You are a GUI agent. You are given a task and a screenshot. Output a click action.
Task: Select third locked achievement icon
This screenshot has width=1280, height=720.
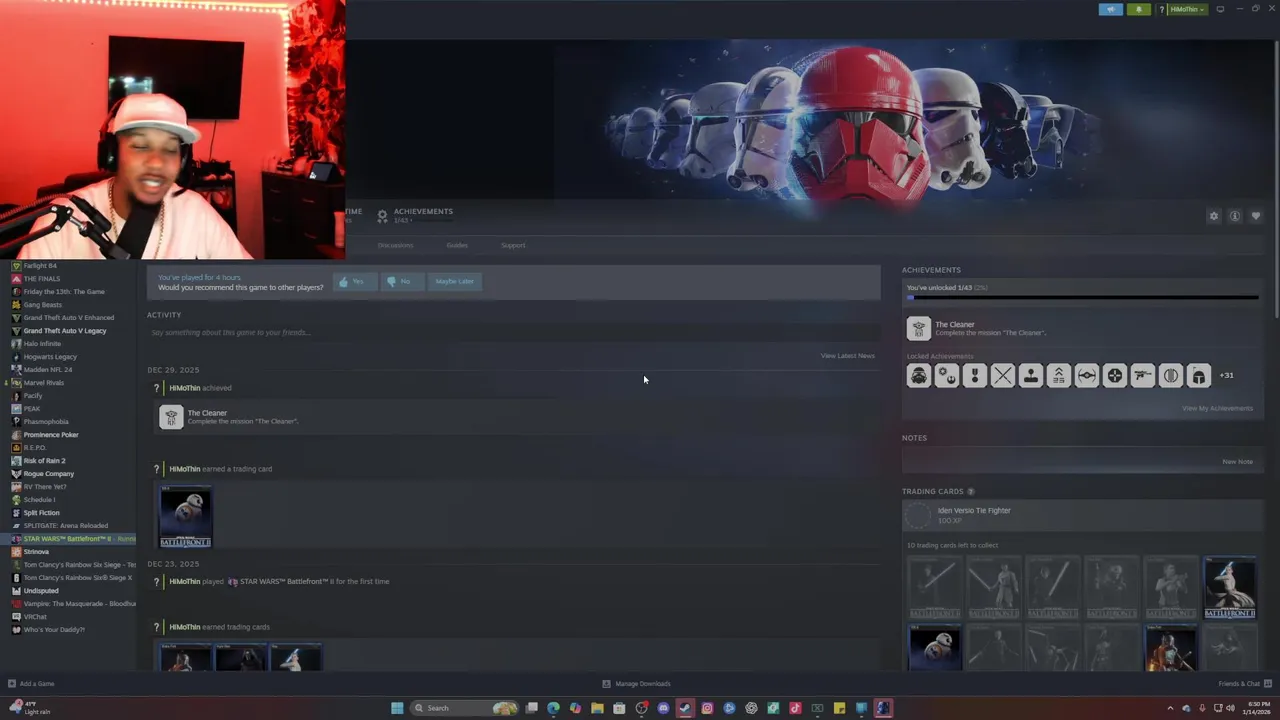click(x=975, y=376)
